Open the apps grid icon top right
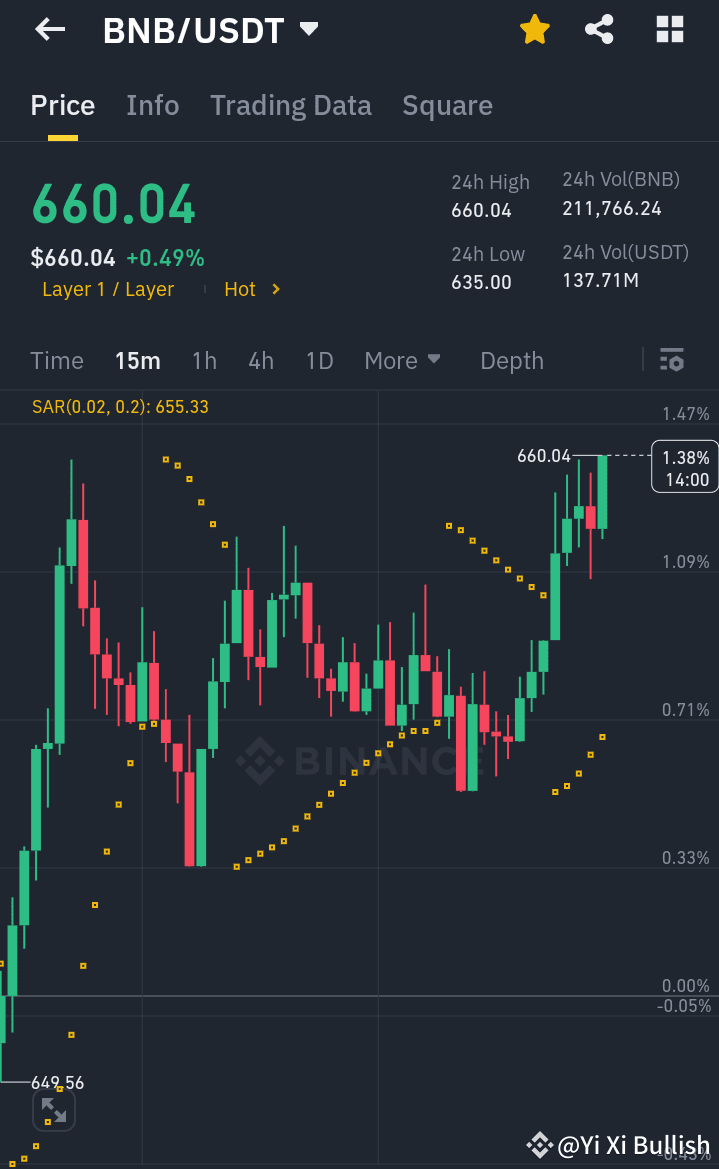The image size is (719, 1169). click(x=668, y=29)
